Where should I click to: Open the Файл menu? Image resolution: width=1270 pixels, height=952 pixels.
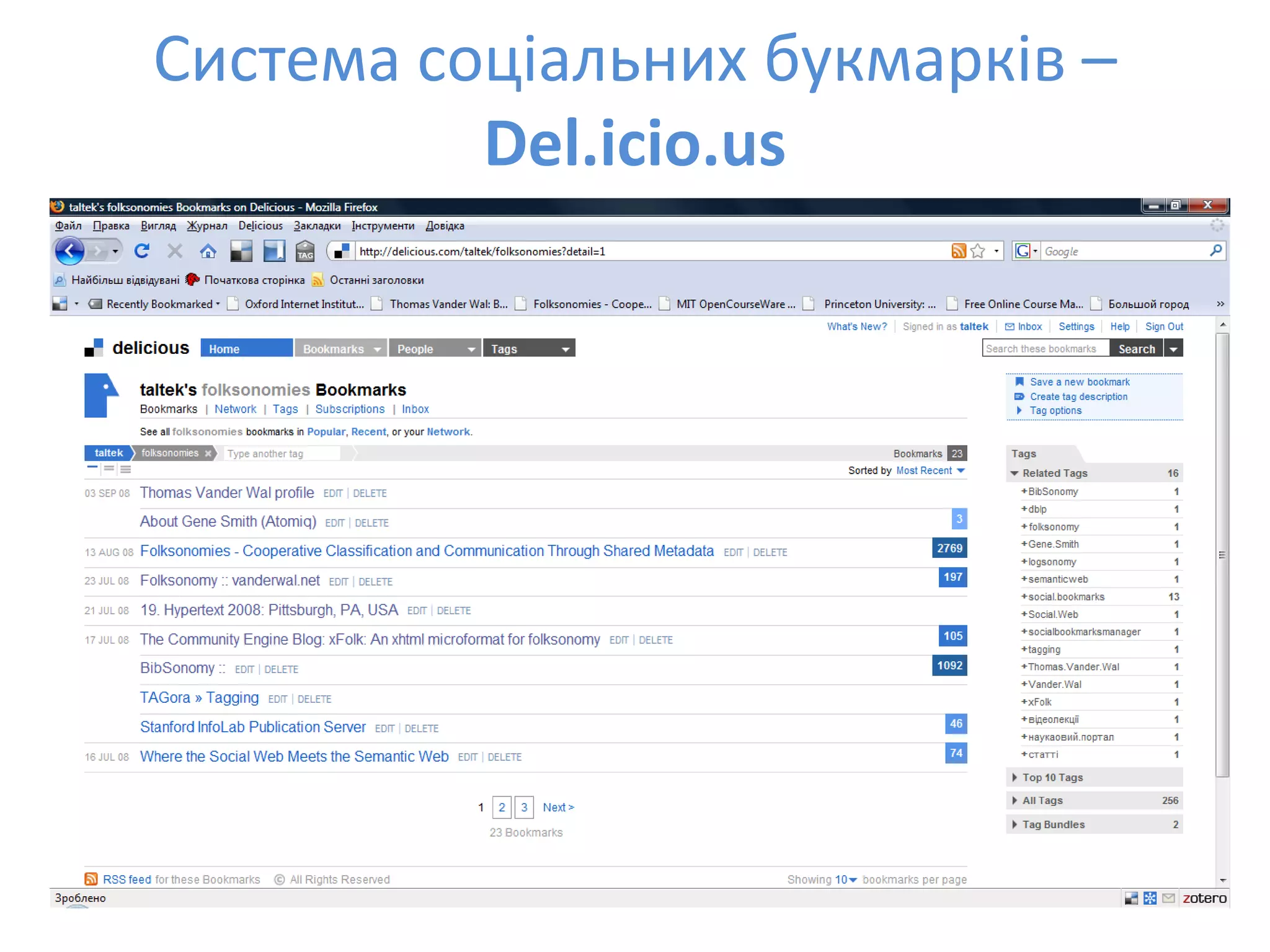click(x=68, y=226)
